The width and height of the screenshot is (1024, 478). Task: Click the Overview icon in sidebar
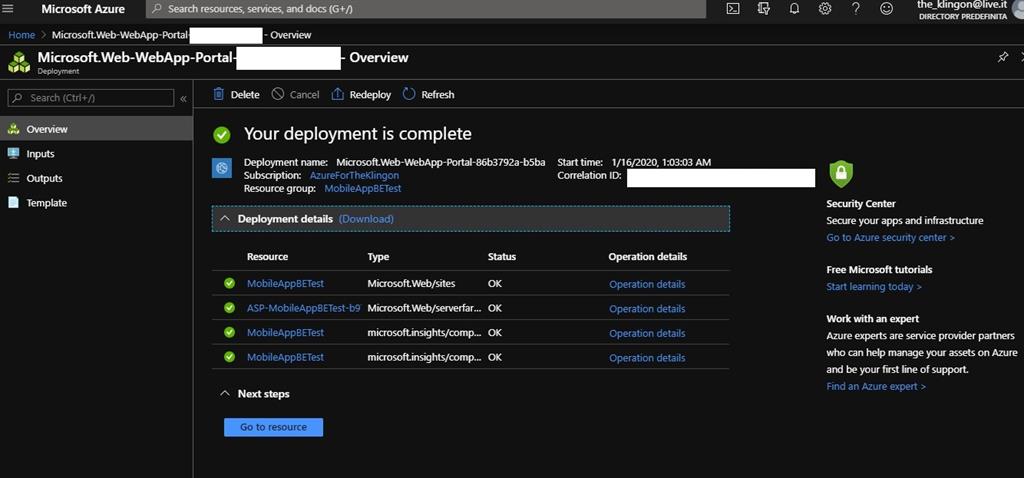pos(13,129)
